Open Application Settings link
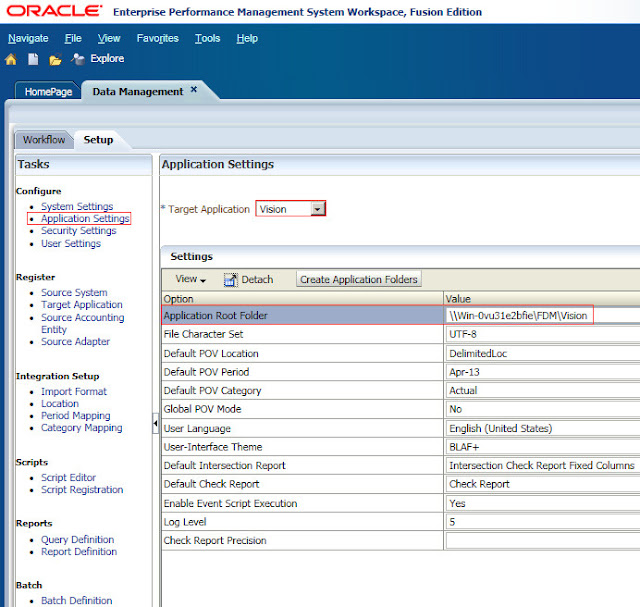The width and height of the screenshot is (640, 607). coord(85,218)
